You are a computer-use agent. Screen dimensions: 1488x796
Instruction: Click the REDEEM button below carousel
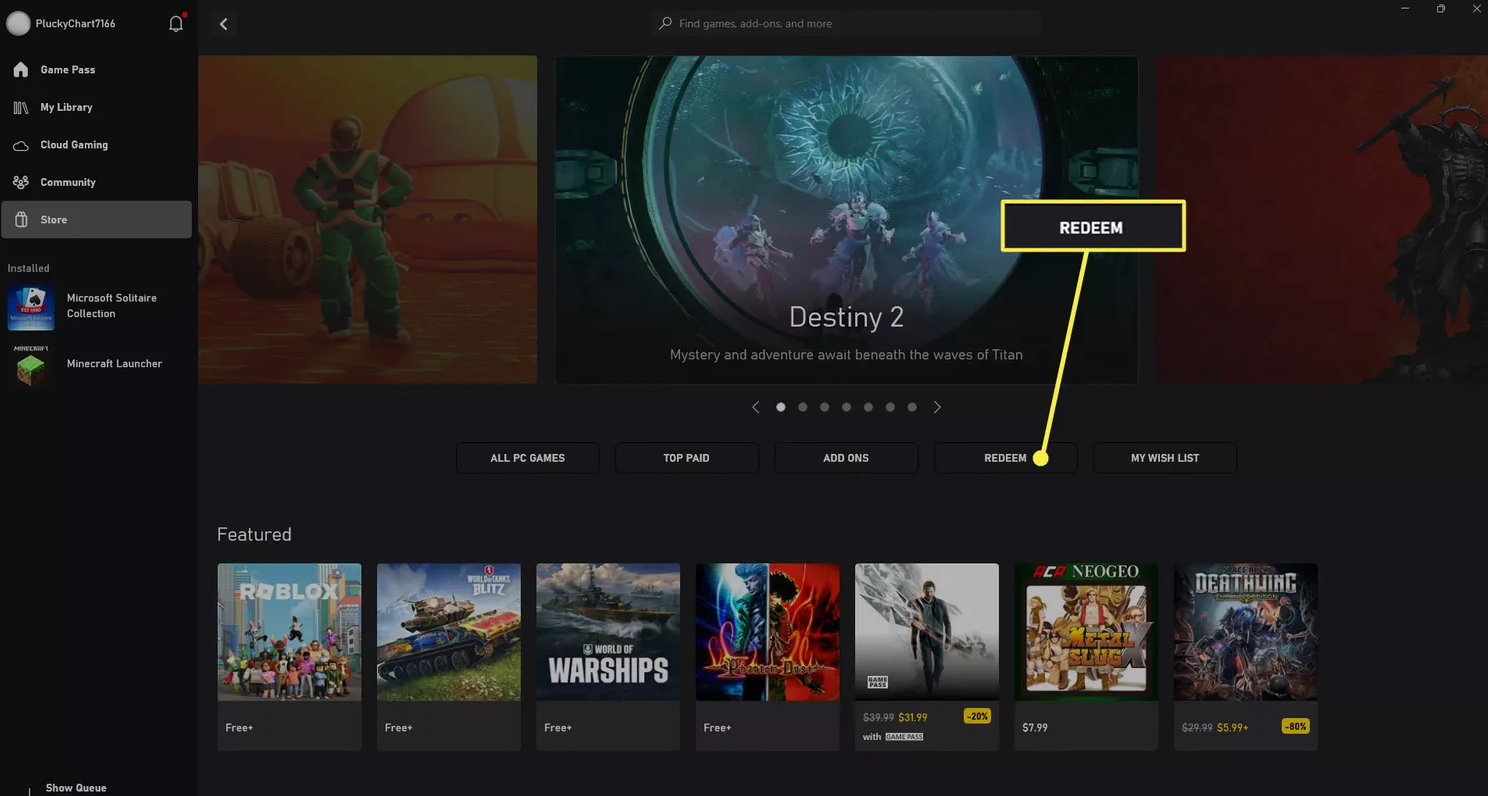tap(1006, 458)
